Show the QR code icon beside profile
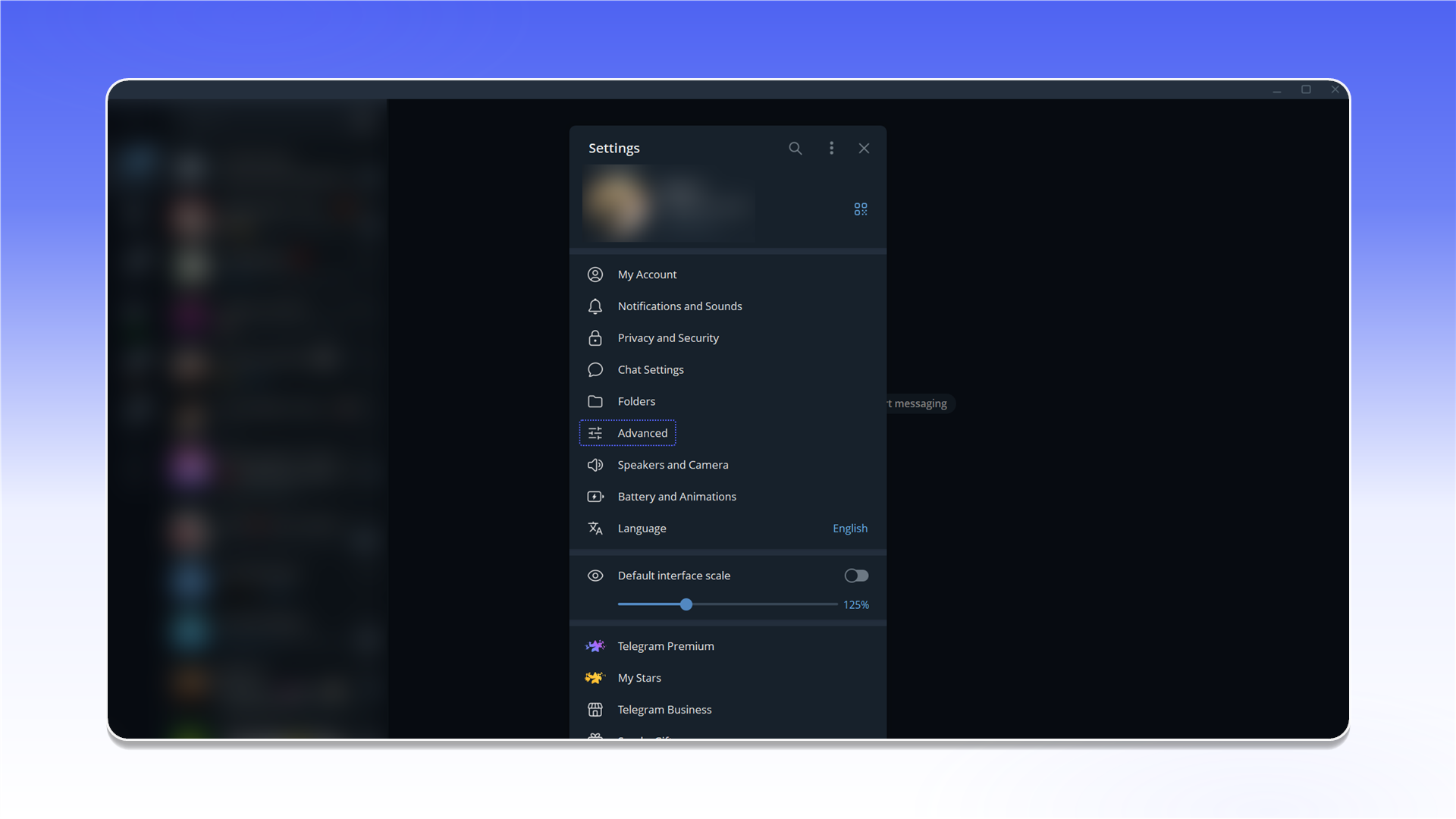The image size is (1456, 819). tap(861, 209)
